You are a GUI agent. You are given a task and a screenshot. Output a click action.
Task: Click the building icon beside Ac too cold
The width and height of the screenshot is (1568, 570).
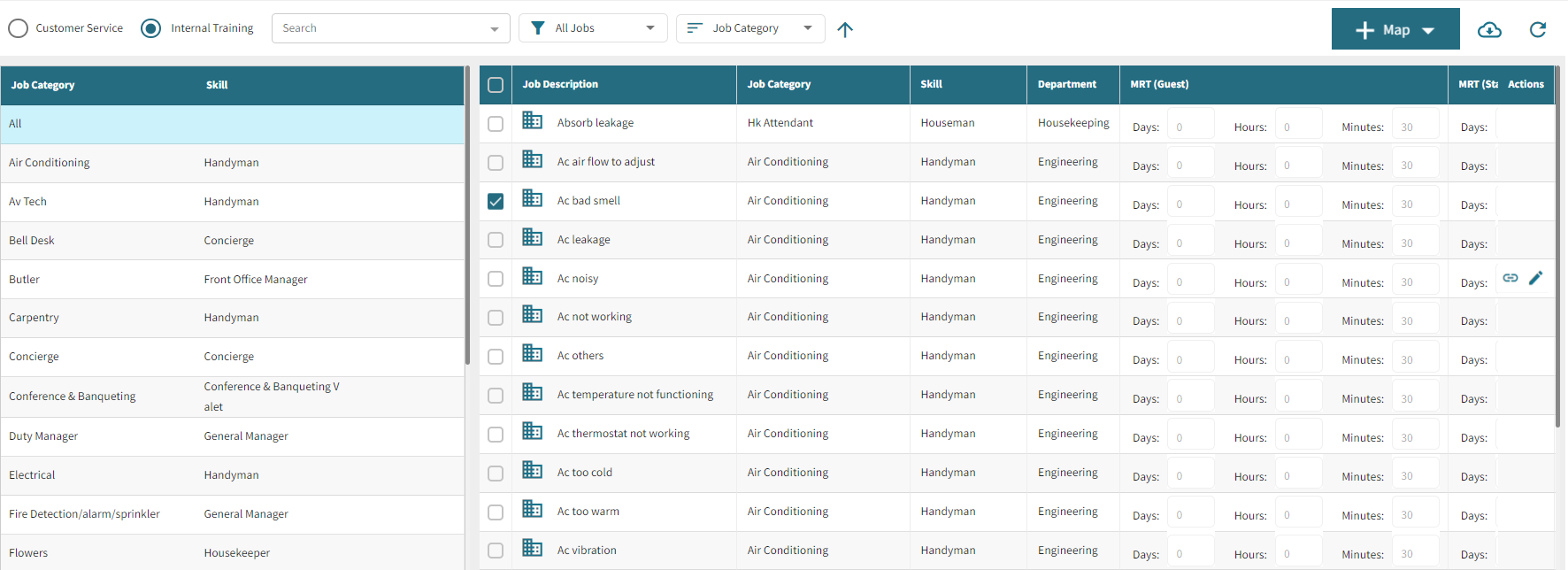(533, 470)
